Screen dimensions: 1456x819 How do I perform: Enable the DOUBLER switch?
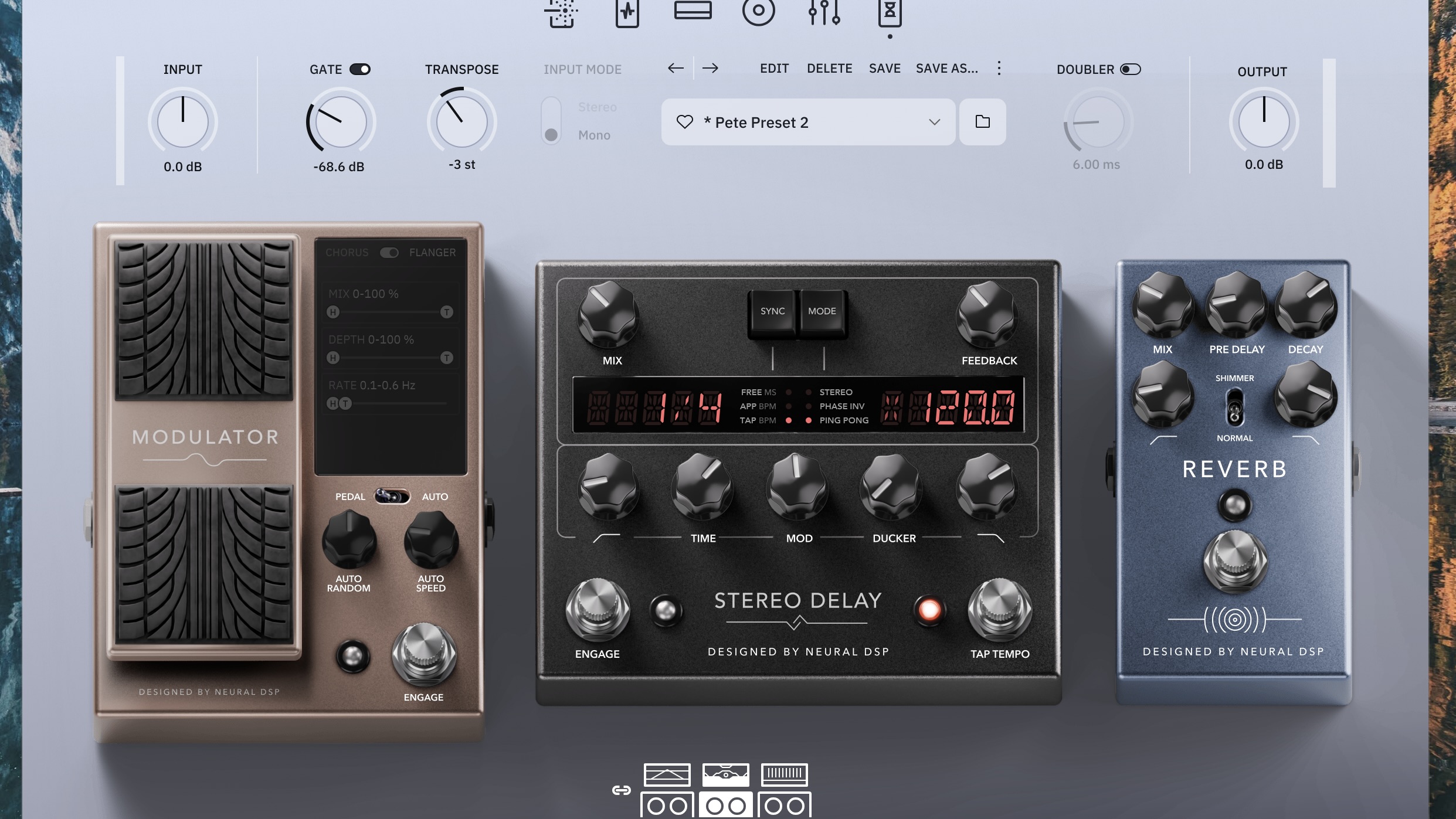1130,69
